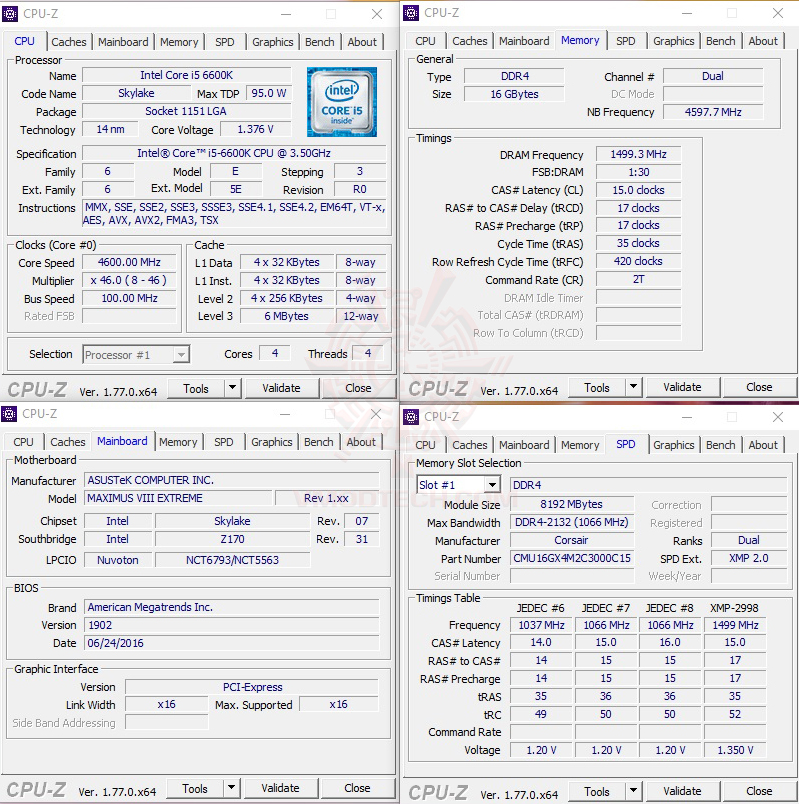This screenshot has width=799, height=804.
Task: Click the Part Number field CMU16GX4M2C3000C15
Action: tap(572, 558)
